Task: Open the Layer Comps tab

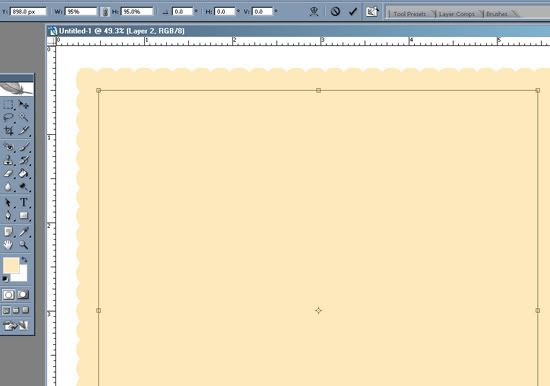Action: pyautogui.click(x=456, y=14)
